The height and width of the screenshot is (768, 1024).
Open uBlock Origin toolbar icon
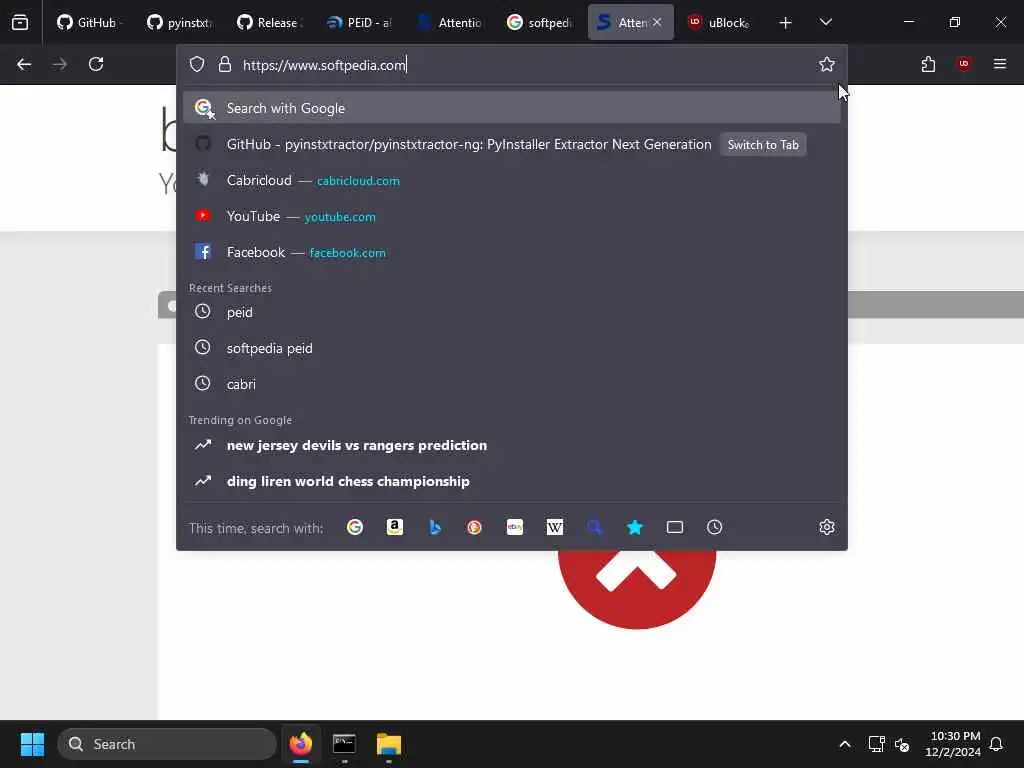pyautogui.click(x=964, y=64)
